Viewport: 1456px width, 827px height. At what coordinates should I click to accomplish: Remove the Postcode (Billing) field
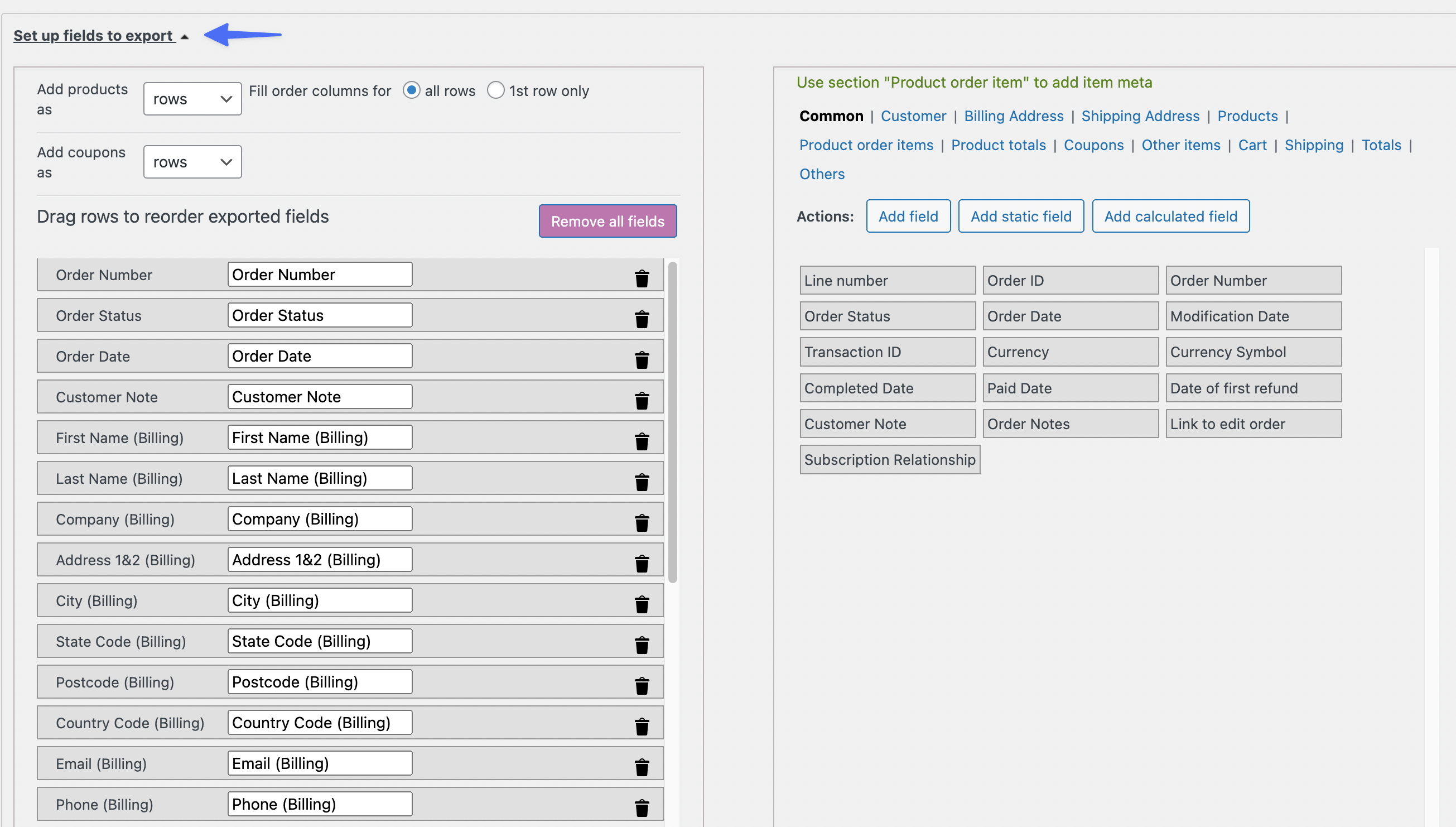pyautogui.click(x=642, y=686)
